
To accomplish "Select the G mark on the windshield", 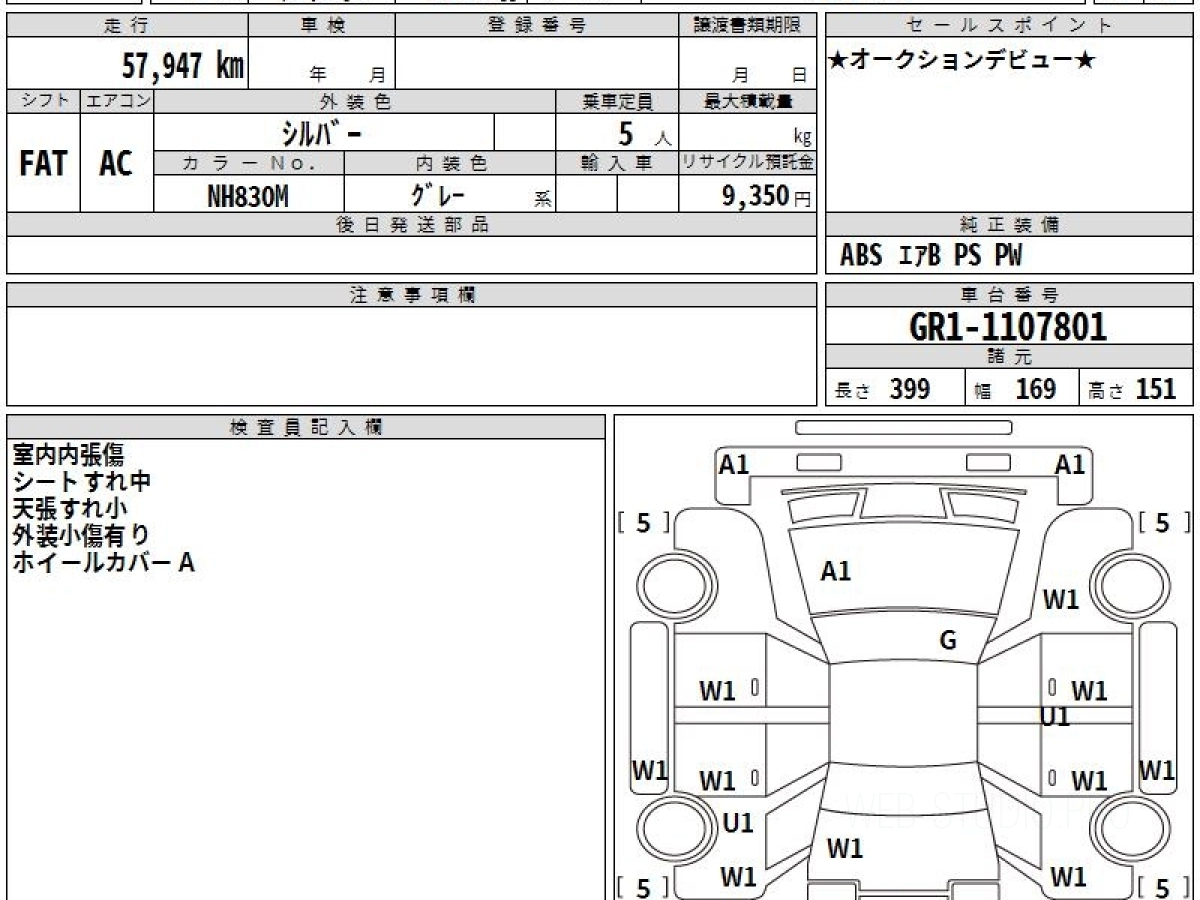I will coord(947,642).
